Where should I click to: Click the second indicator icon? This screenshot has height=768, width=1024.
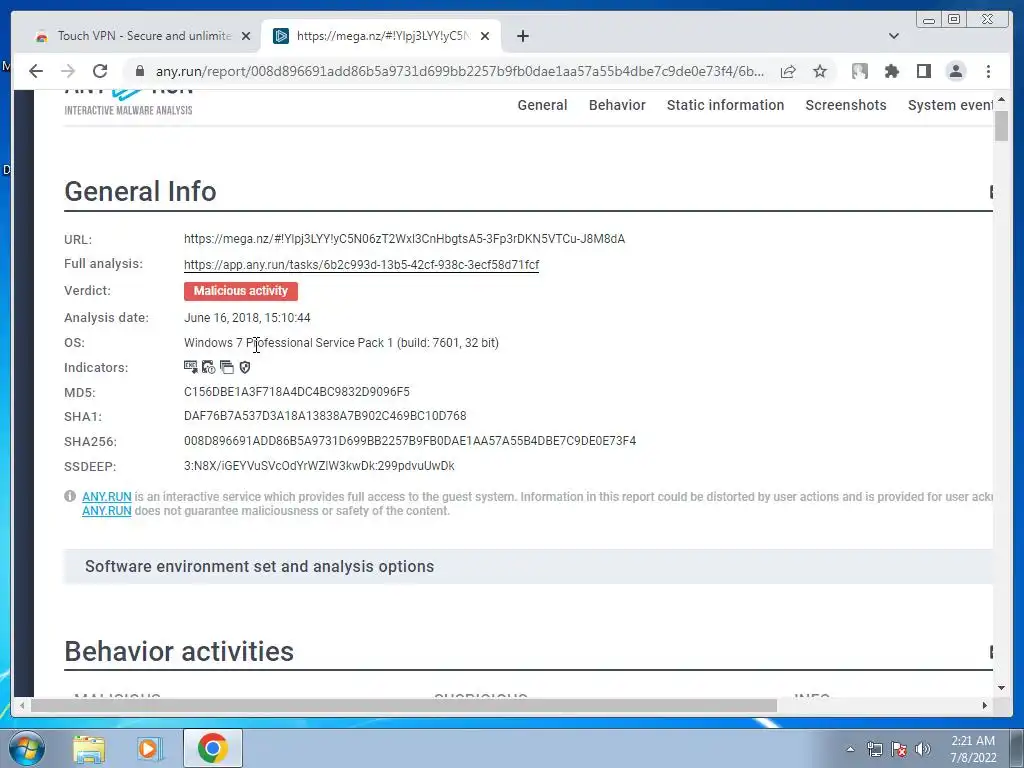208,367
